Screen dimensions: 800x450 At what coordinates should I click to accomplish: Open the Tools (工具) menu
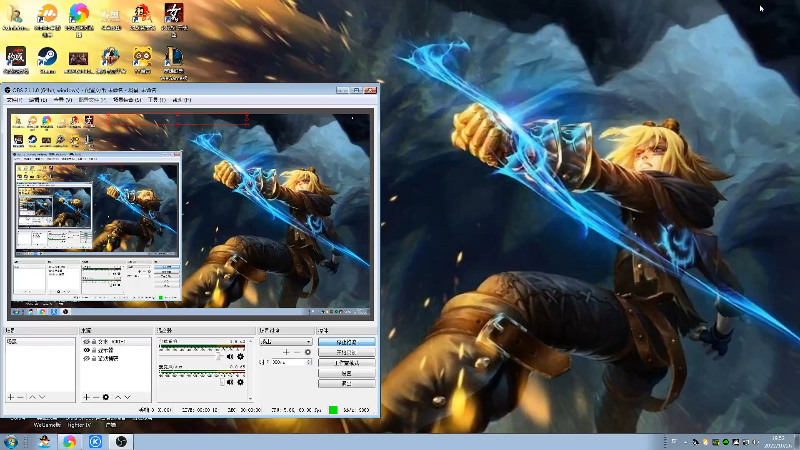coord(157,100)
